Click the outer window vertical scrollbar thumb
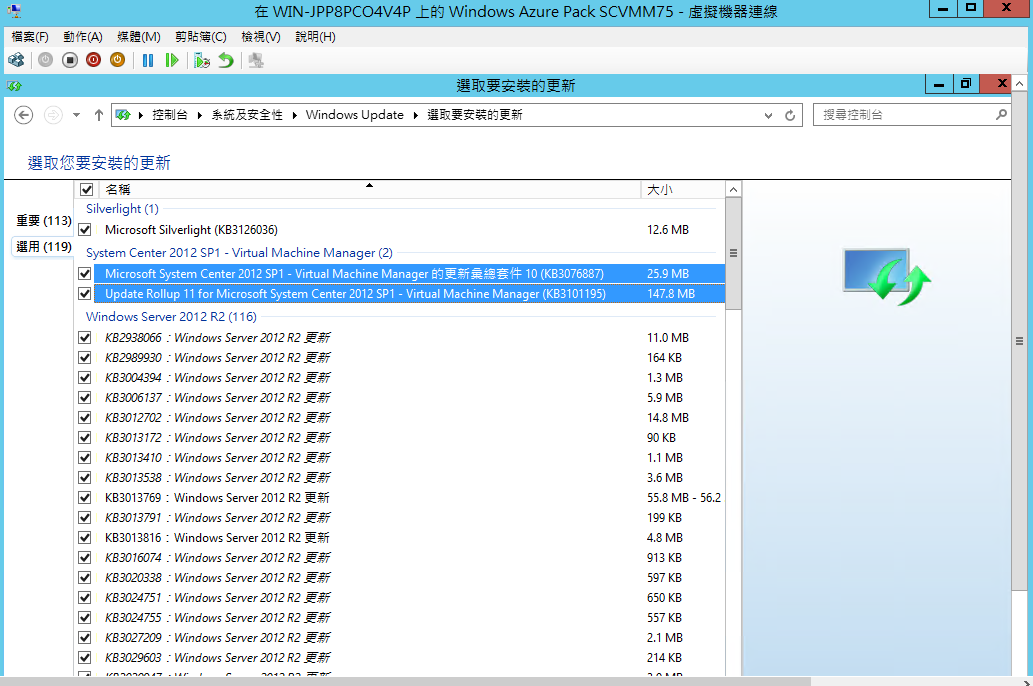1033x686 pixels. click(1019, 341)
